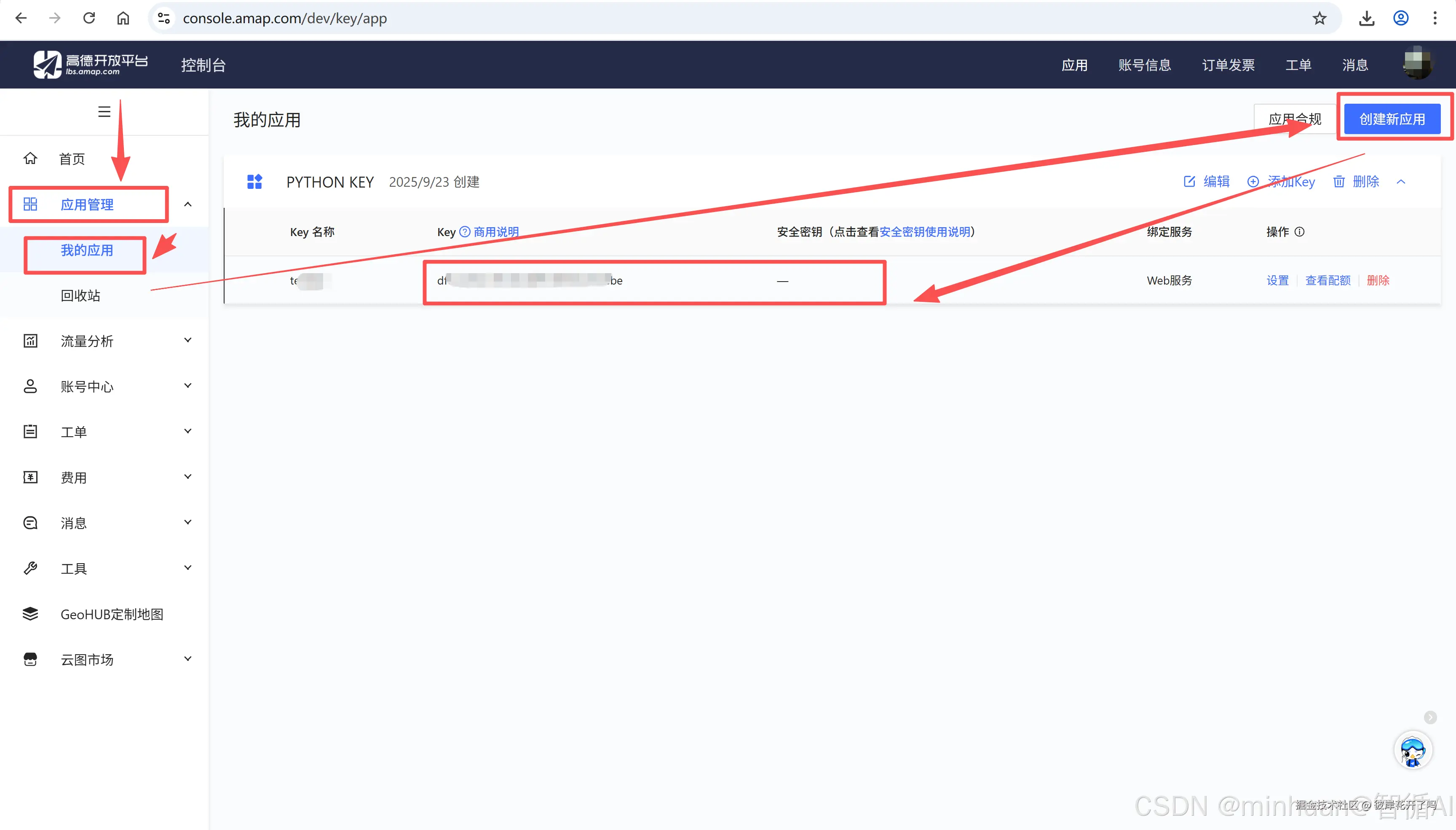The height and width of the screenshot is (830, 1456).
Task: Click the home icon next to 首页
Action: pyautogui.click(x=30, y=158)
